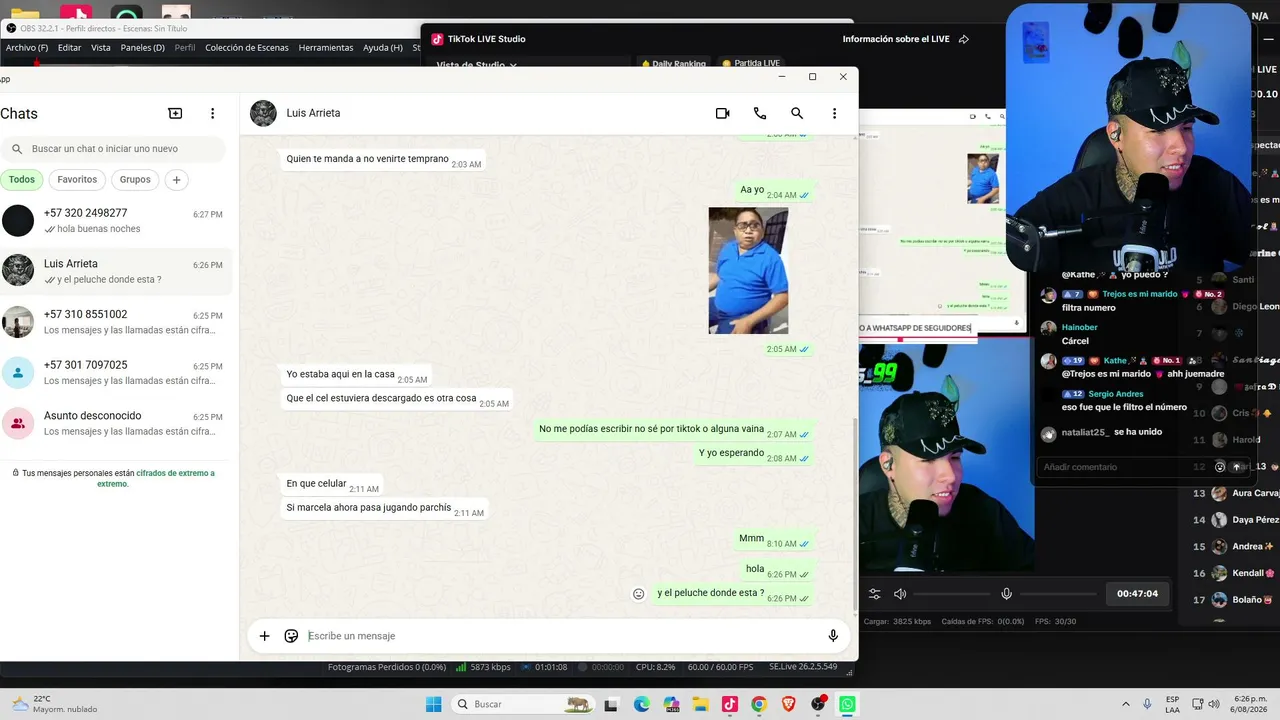Click the ESP LAA language indicator
This screenshot has width=1280, height=720.
(x=1173, y=704)
